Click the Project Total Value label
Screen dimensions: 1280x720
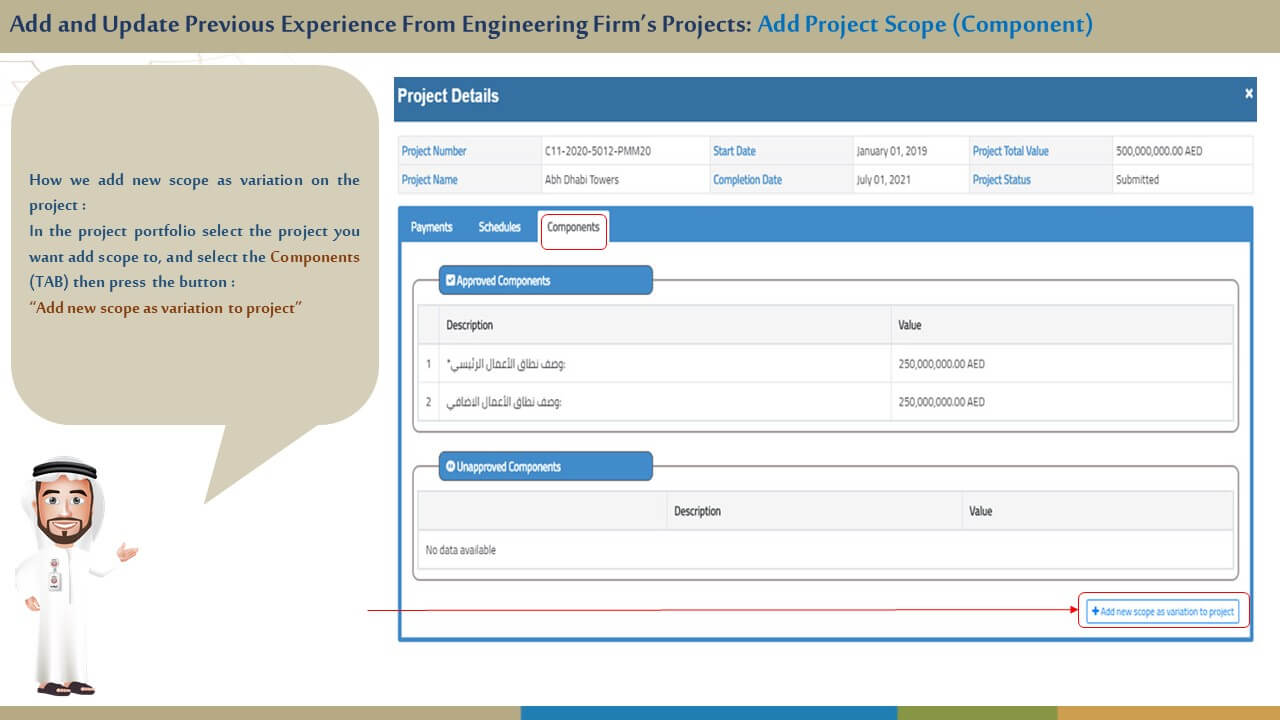click(x=1010, y=151)
